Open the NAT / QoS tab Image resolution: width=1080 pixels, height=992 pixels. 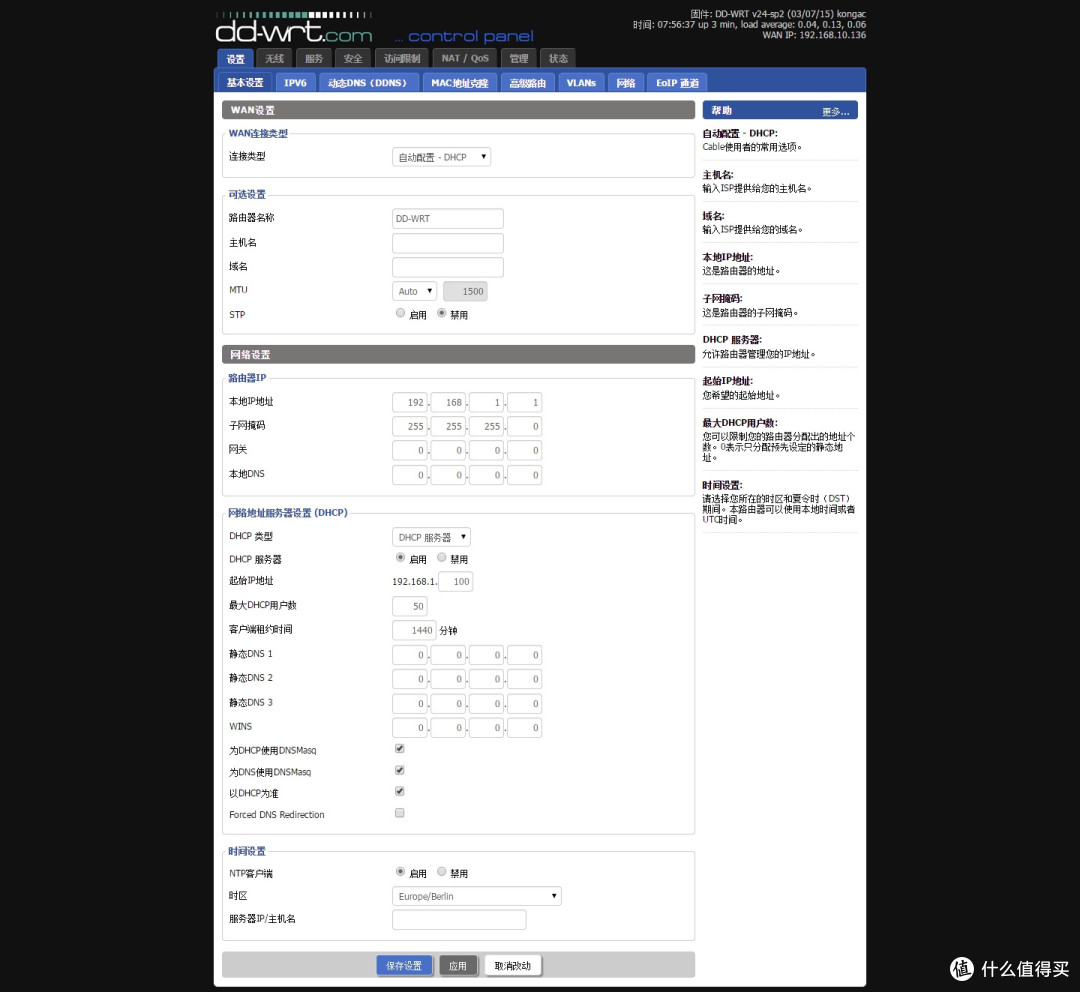point(465,59)
